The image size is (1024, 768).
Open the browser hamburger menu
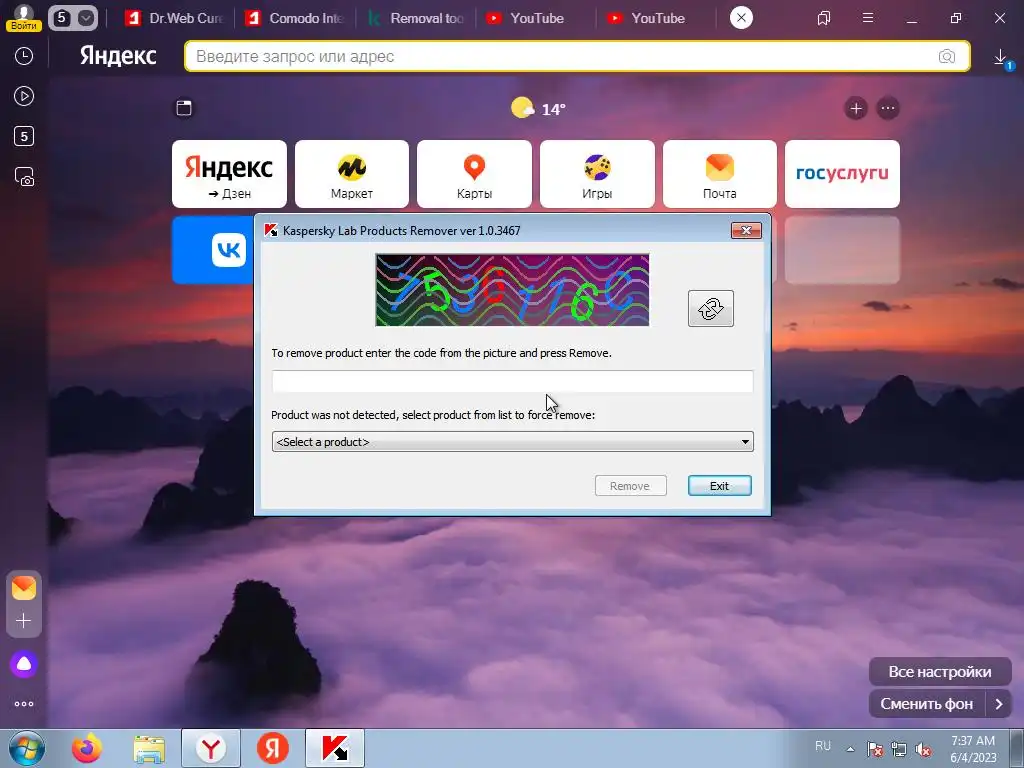(x=868, y=18)
